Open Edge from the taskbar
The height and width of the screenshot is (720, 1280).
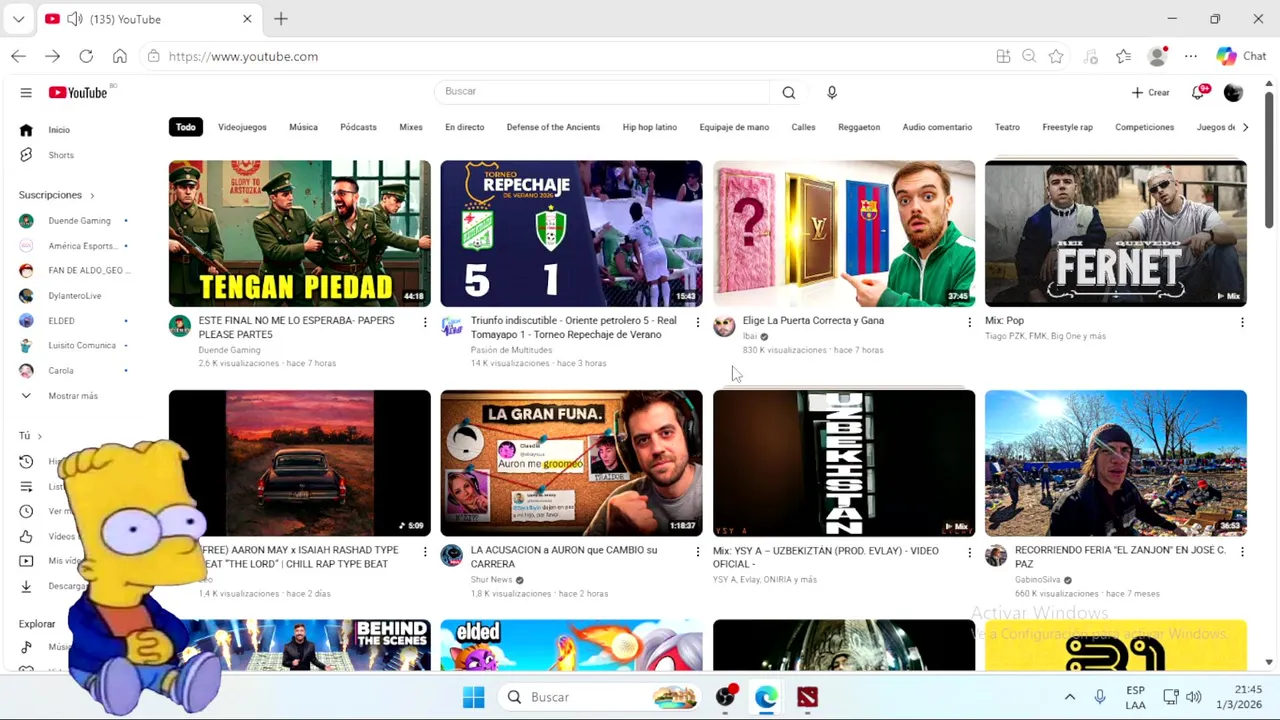[x=766, y=697]
